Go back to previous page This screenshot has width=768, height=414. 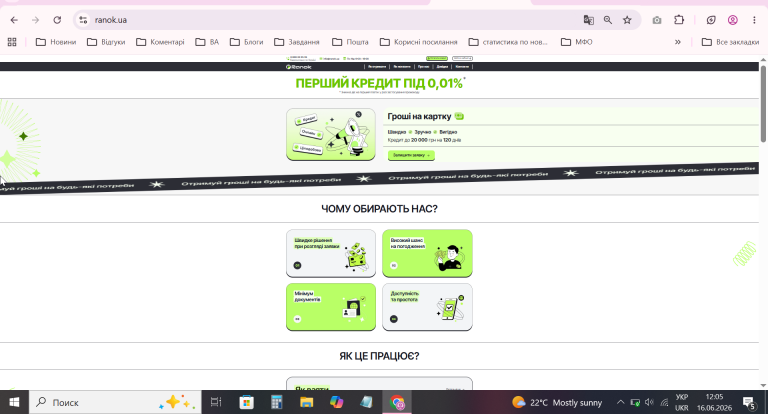click(14, 20)
